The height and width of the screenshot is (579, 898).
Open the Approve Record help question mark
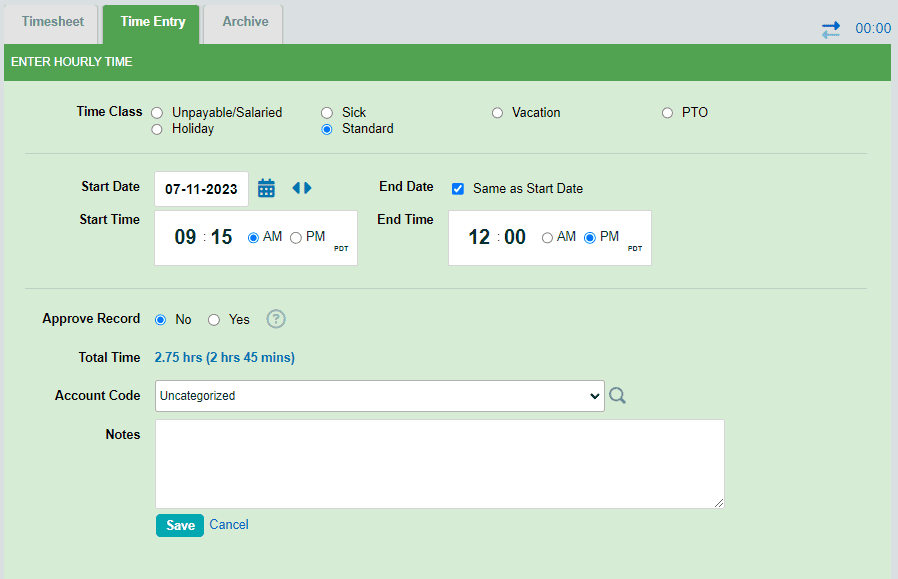coord(276,319)
